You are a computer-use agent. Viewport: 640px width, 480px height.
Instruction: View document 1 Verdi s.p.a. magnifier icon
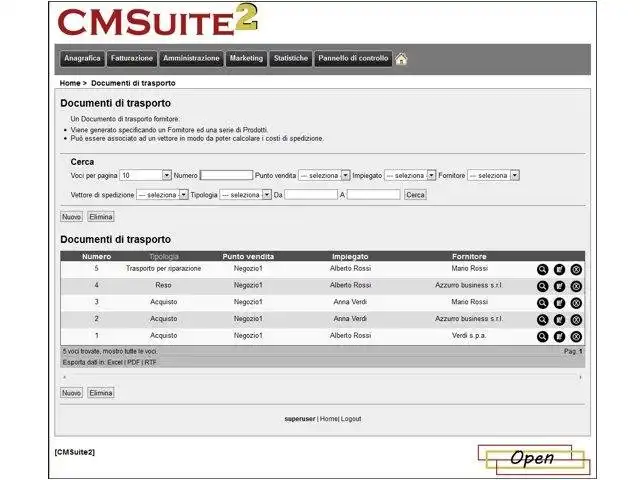542,336
